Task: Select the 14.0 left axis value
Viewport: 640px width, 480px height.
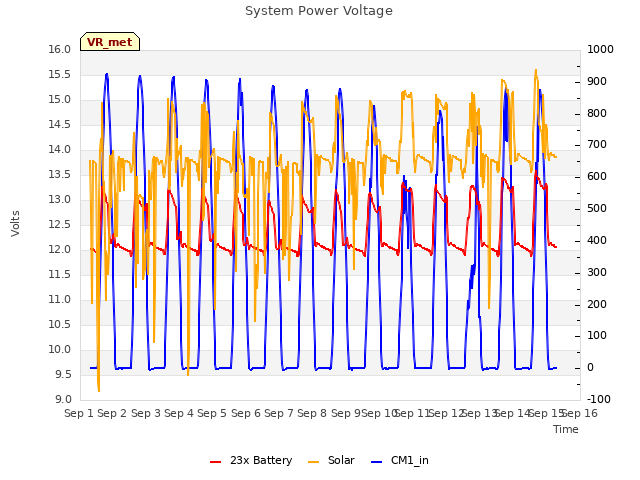Action: [60, 149]
